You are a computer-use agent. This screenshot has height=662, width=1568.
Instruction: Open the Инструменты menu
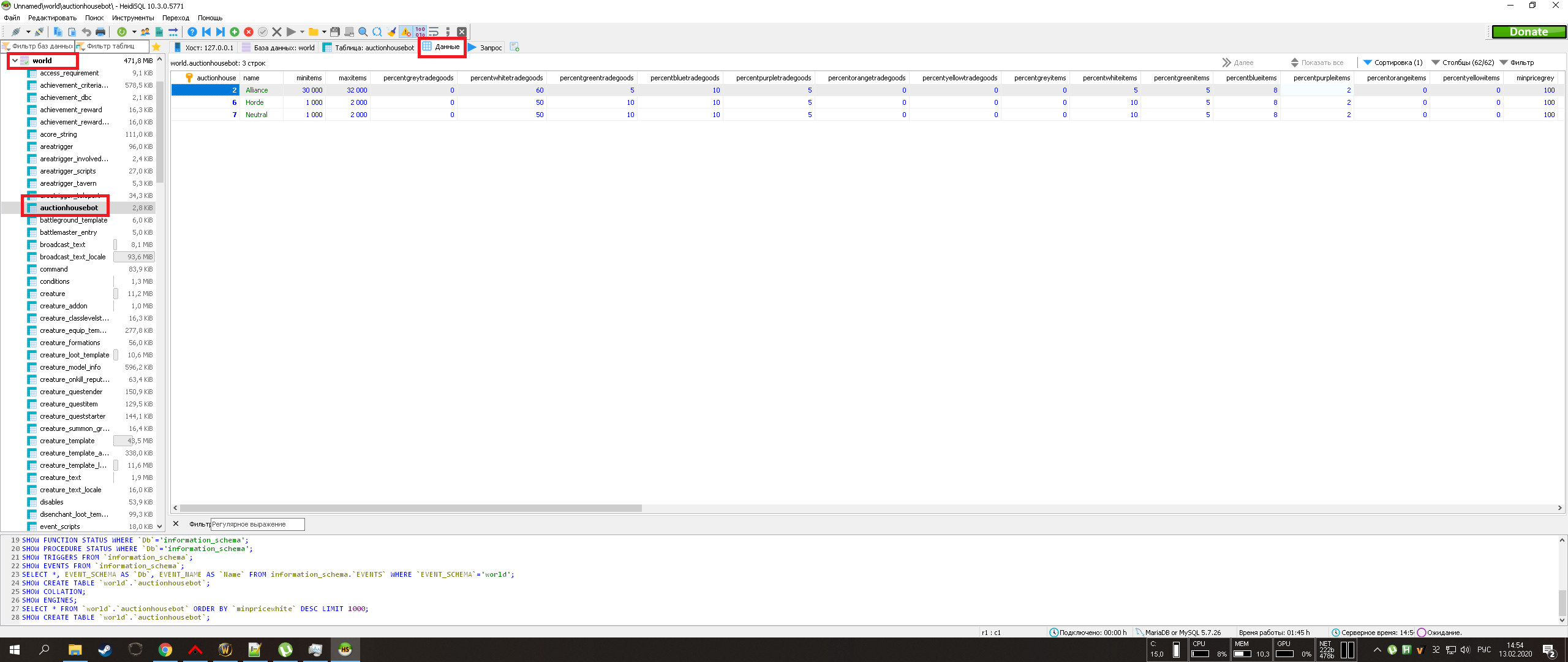133,18
